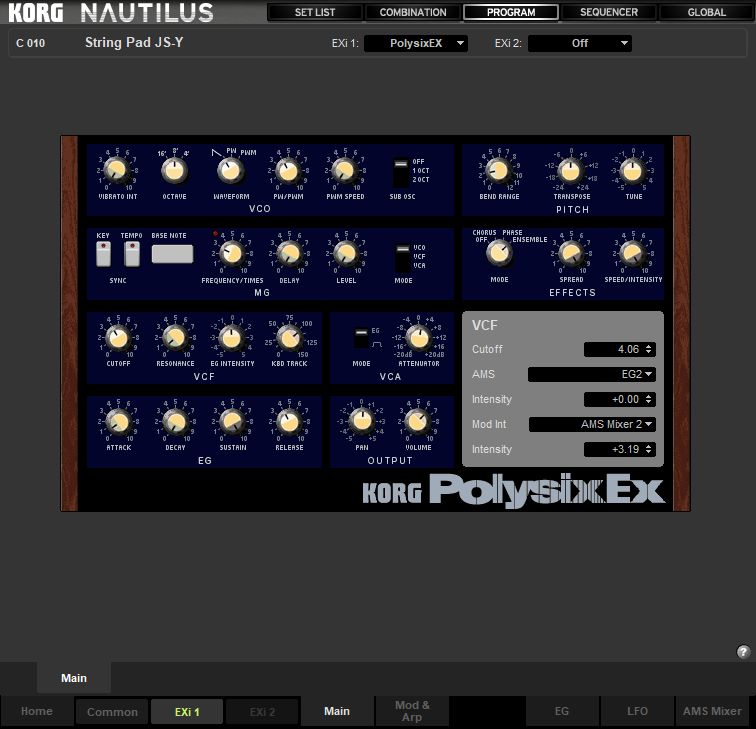756x729 pixels.
Task: Switch to Combination mode
Action: (413, 12)
